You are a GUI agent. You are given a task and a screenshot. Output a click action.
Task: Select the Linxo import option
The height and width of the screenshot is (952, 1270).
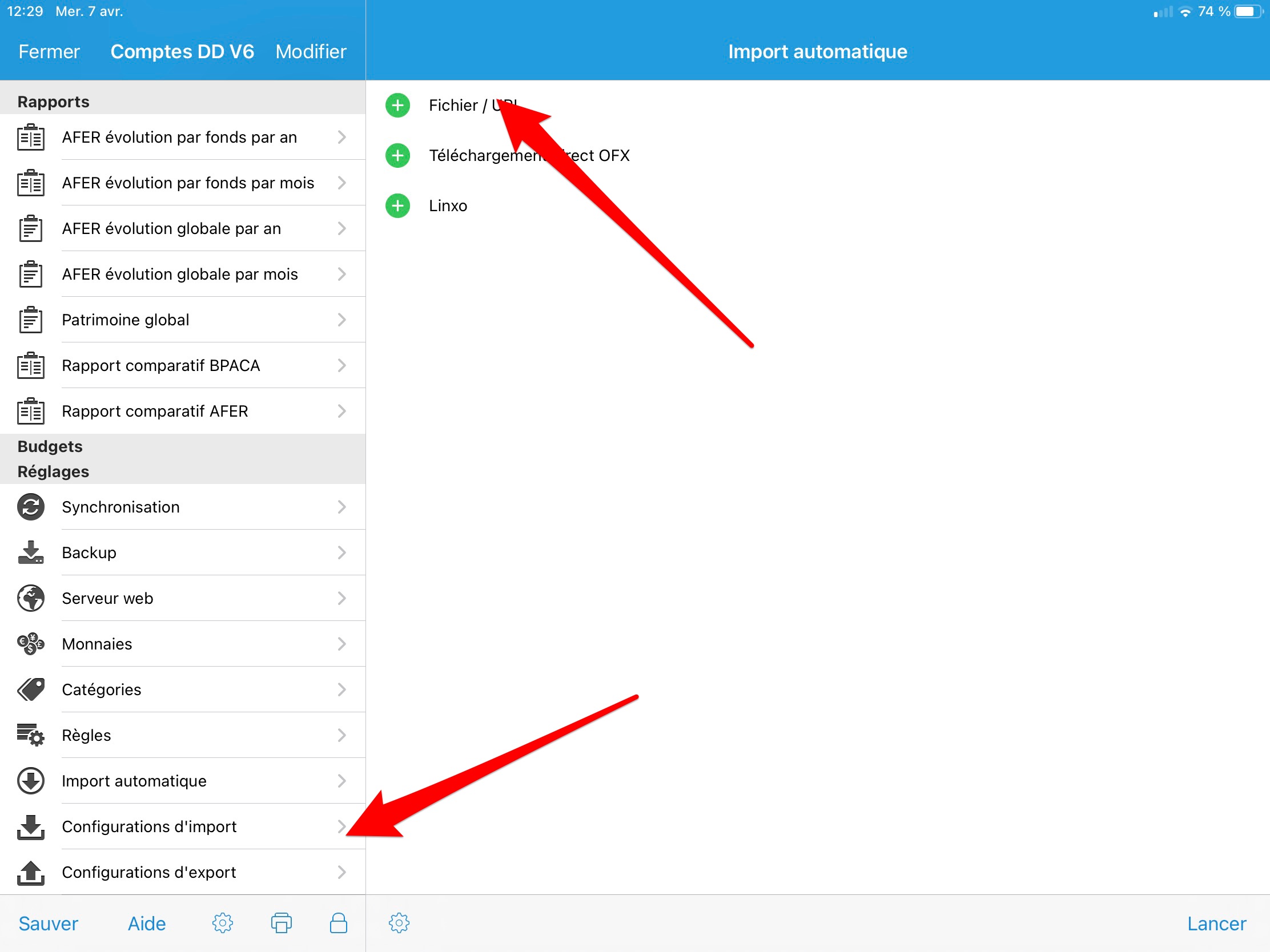[448, 205]
